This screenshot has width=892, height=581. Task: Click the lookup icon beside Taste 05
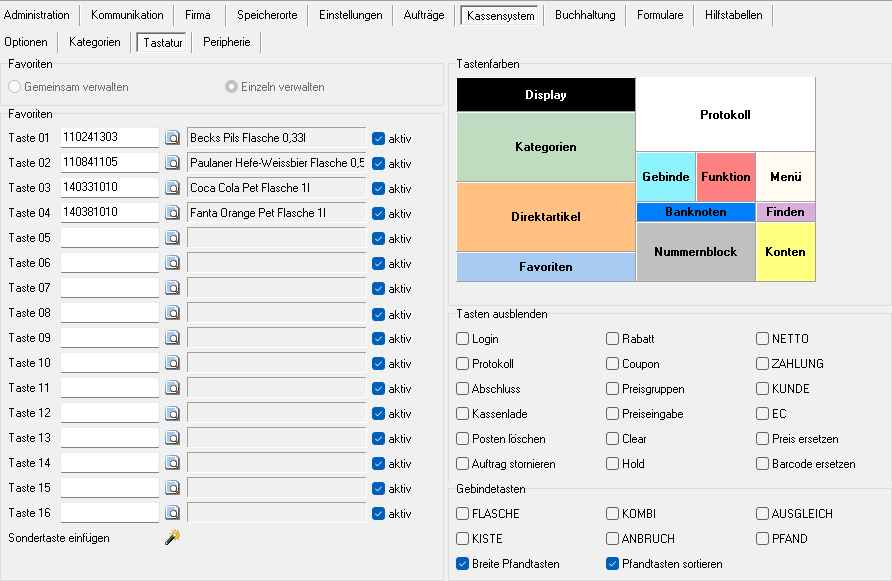pos(172,238)
